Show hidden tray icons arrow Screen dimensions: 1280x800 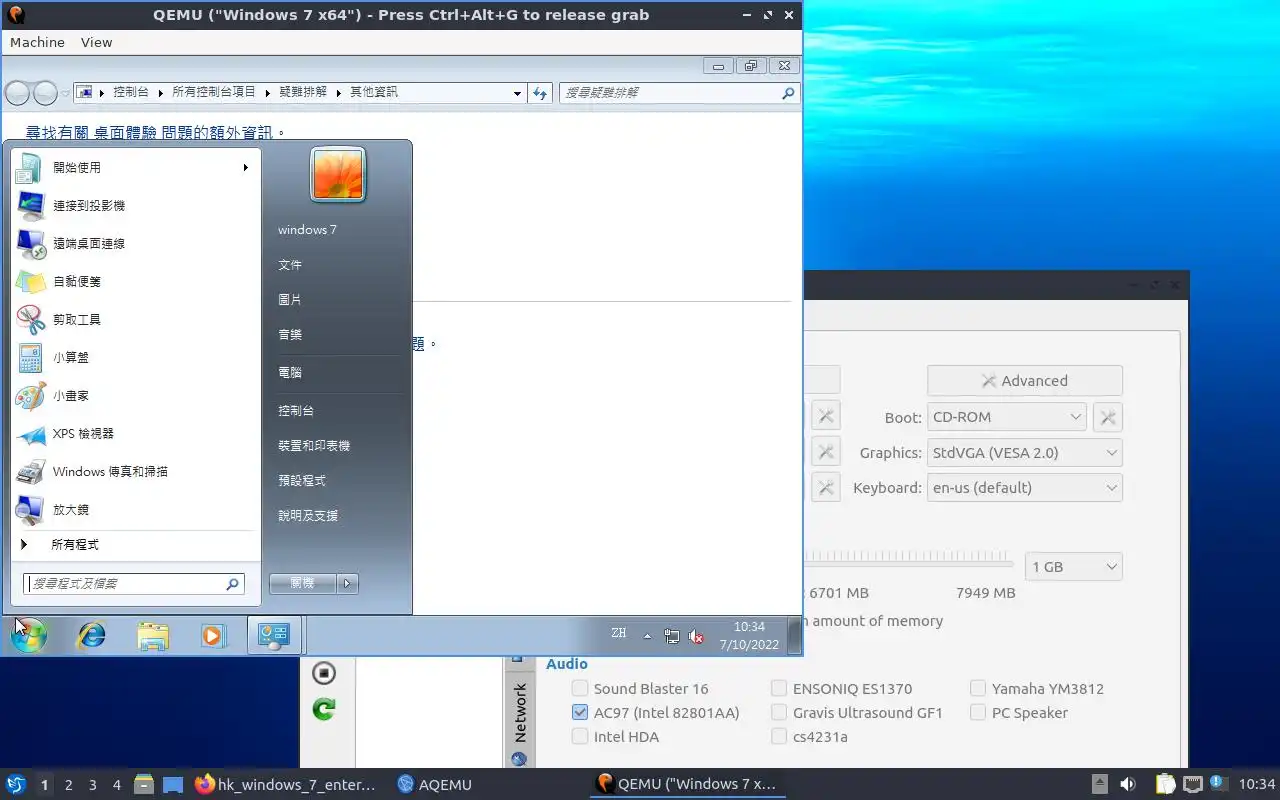click(647, 636)
